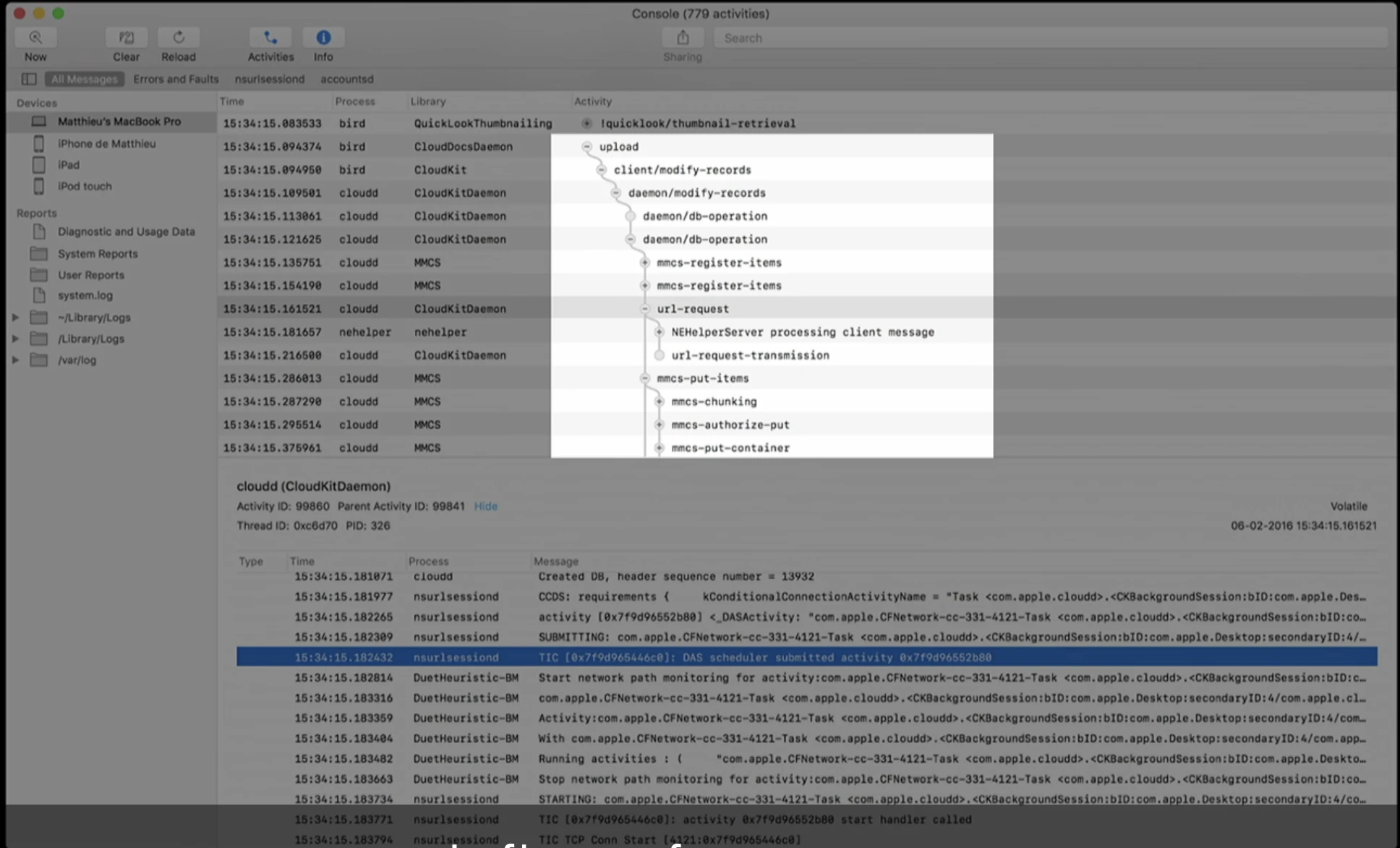1400x848 pixels.
Task: Select the iPod touch device
Action: tap(85, 186)
